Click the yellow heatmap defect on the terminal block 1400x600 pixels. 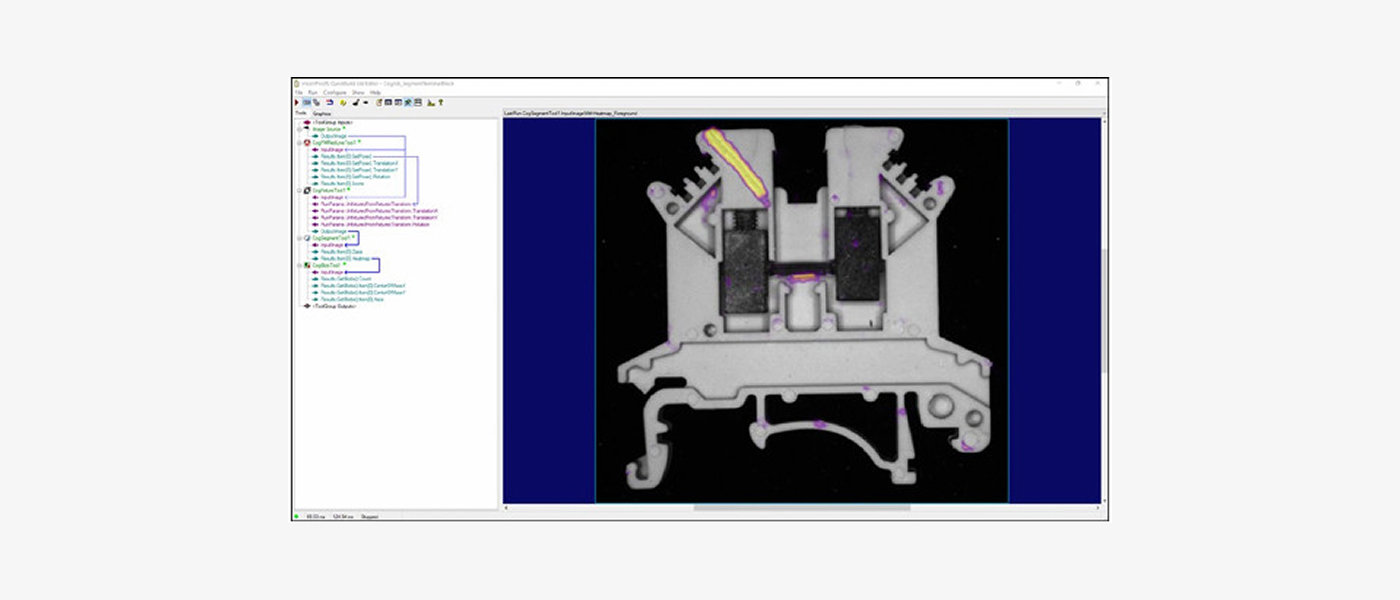tap(736, 163)
